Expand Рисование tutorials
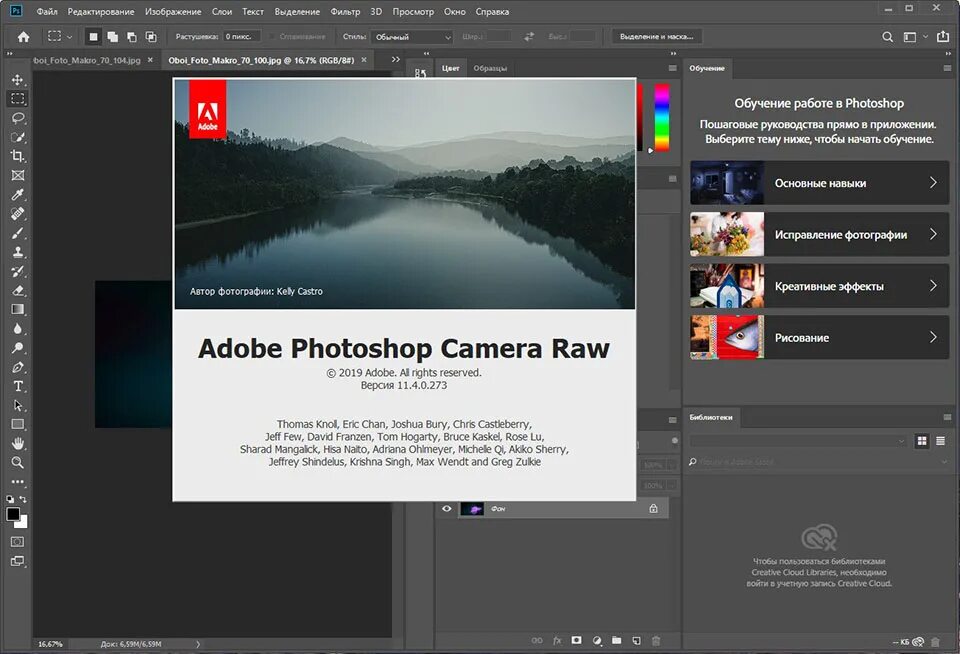Screen dimensions: 960x654 click(819, 337)
